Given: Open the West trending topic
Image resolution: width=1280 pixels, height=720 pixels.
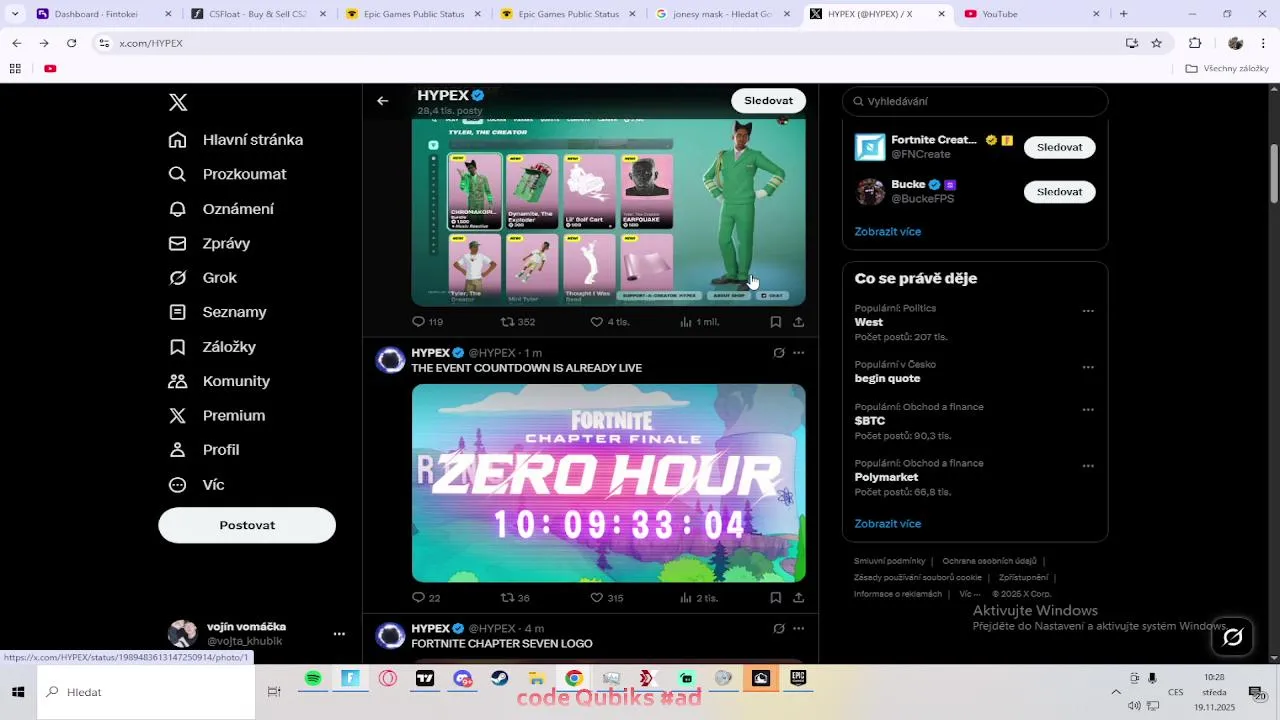Looking at the screenshot, I should coord(869,322).
